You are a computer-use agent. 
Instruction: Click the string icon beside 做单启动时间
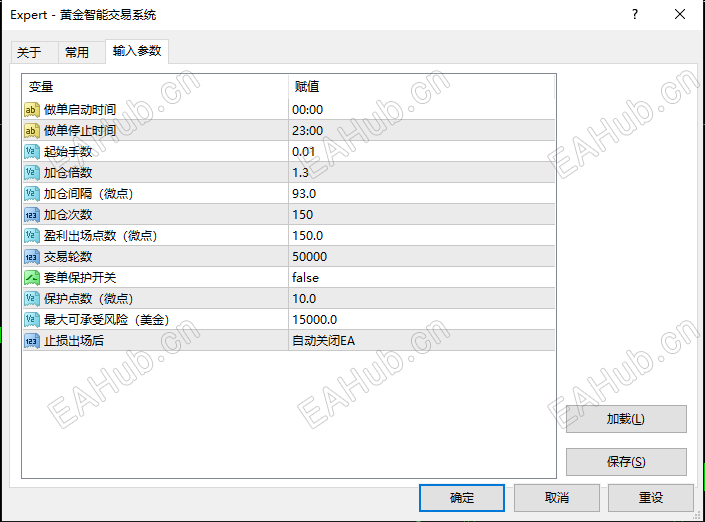click(x=31, y=110)
